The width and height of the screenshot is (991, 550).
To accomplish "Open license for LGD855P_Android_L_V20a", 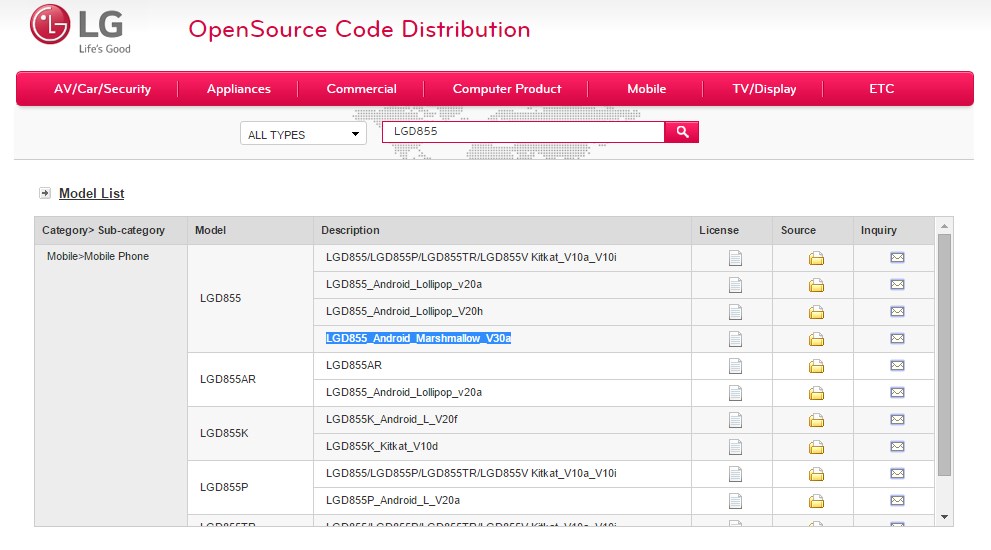I will pyautogui.click(x=735, y=501).
